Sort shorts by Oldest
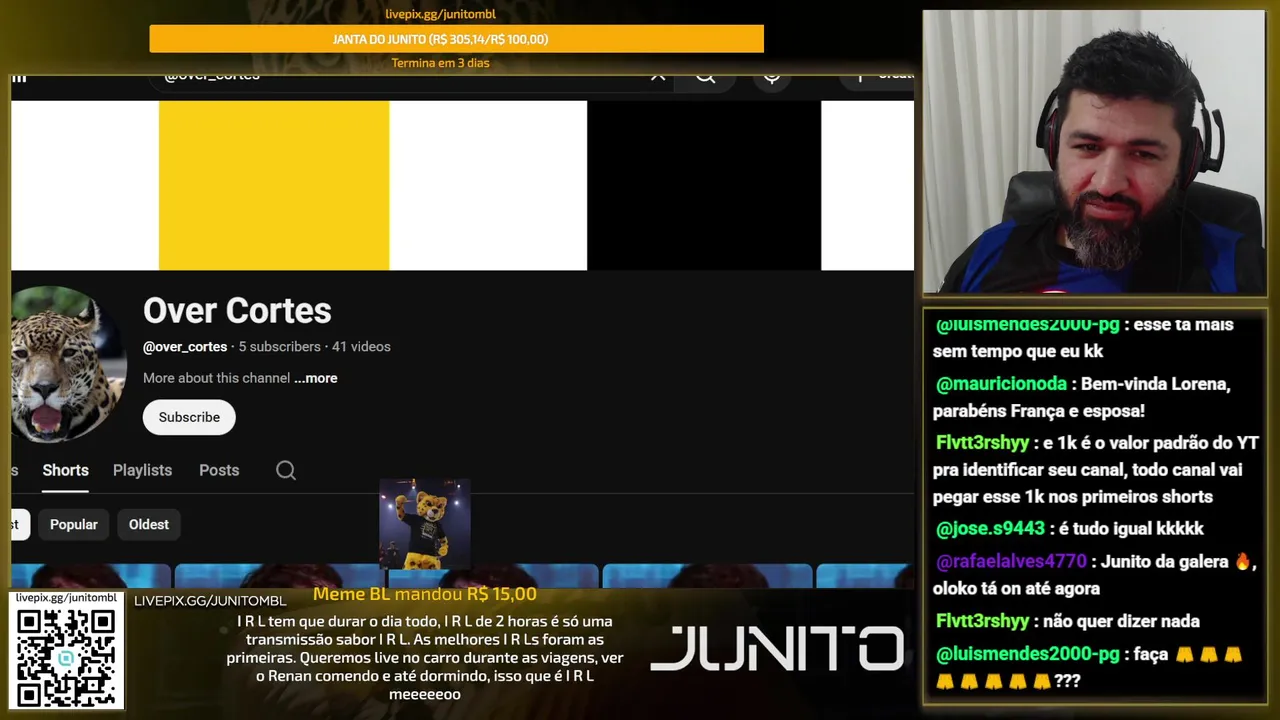This screenshot has width=1280, height=720. 149,524
